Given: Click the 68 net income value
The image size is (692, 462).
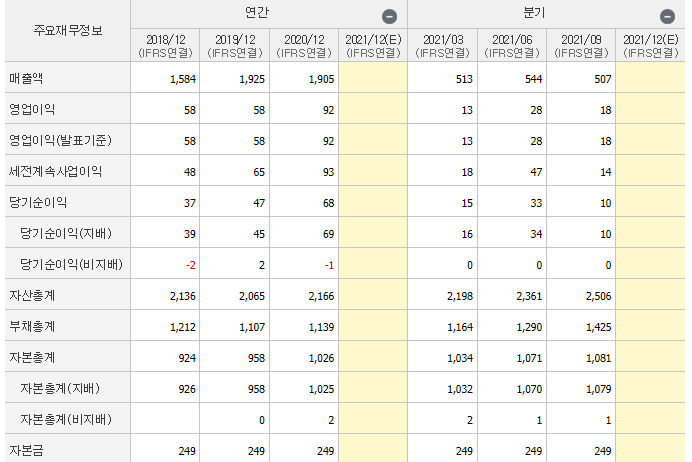Looking at the screenshot, I should tap(328, 203).
